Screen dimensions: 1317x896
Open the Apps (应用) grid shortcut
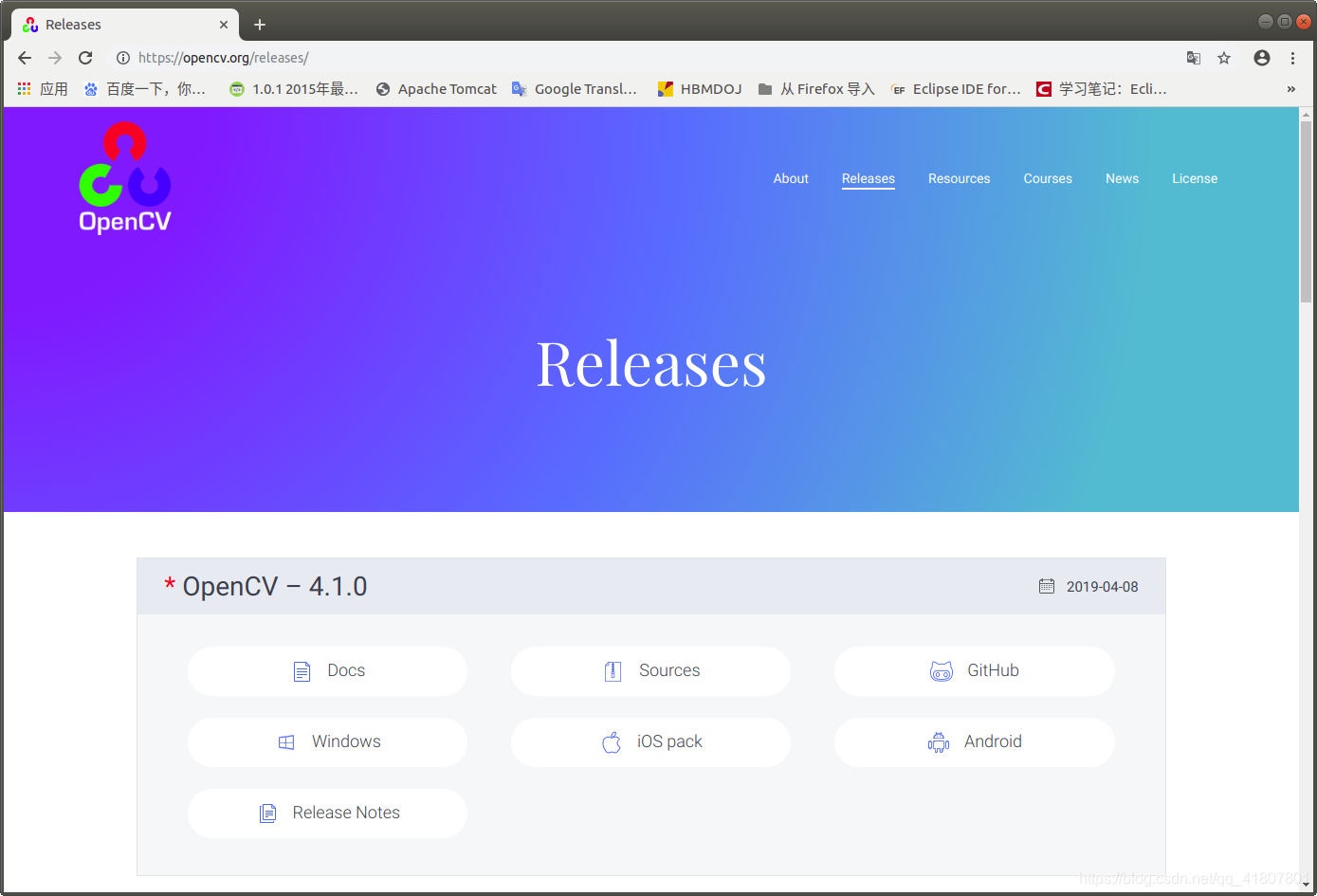(x=43, y=89)
